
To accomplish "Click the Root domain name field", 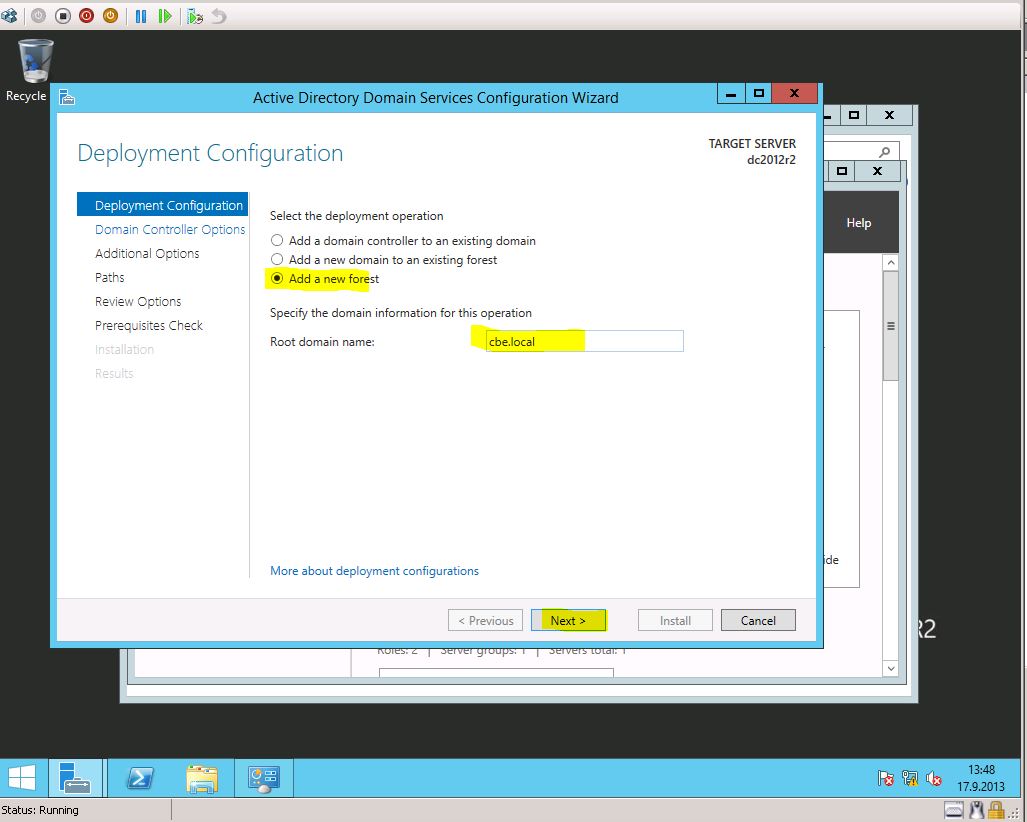I will 584,341.
